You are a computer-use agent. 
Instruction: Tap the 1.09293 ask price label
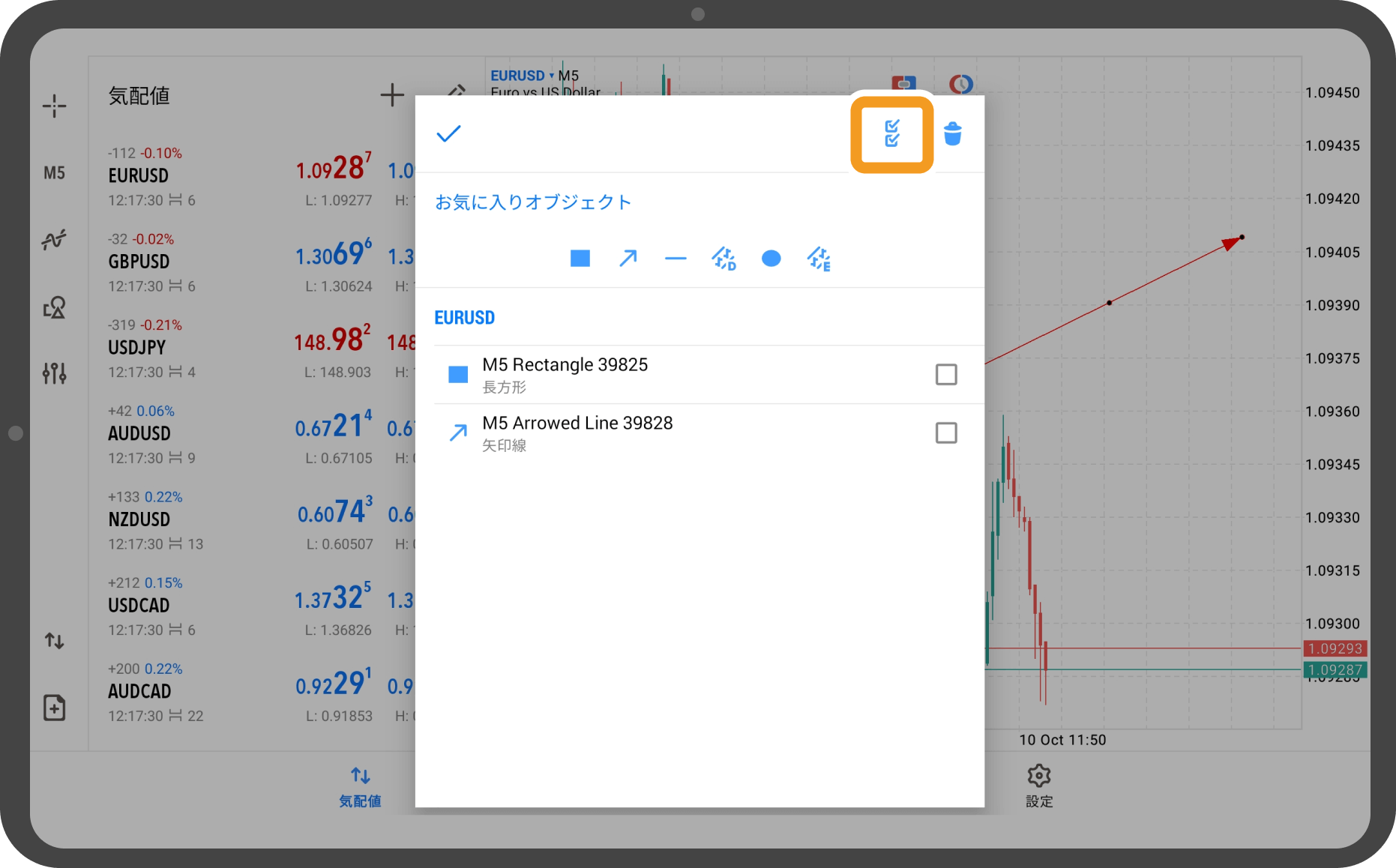[x=1335, y=648]
